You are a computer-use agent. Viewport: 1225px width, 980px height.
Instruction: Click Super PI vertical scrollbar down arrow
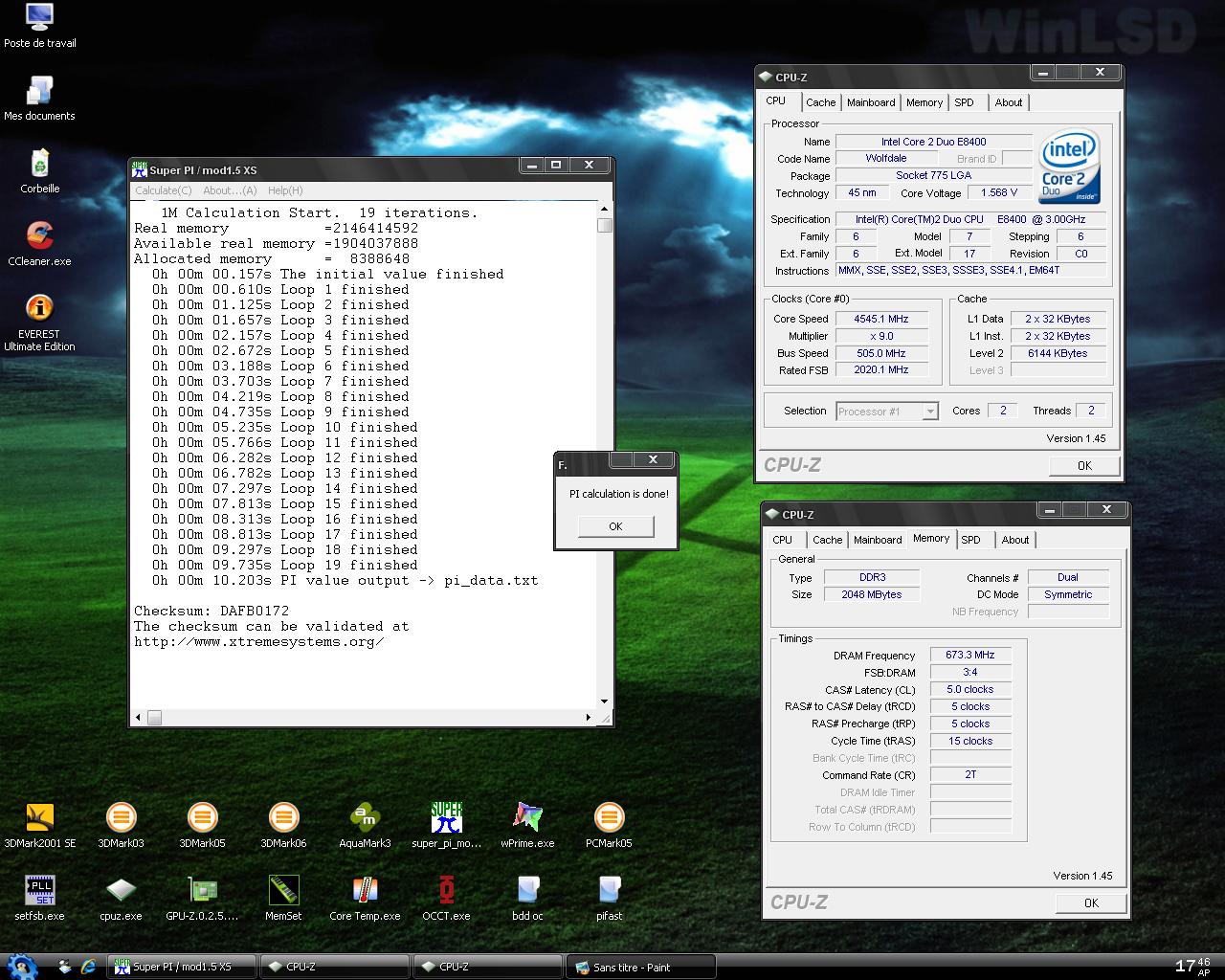[604, 702]
